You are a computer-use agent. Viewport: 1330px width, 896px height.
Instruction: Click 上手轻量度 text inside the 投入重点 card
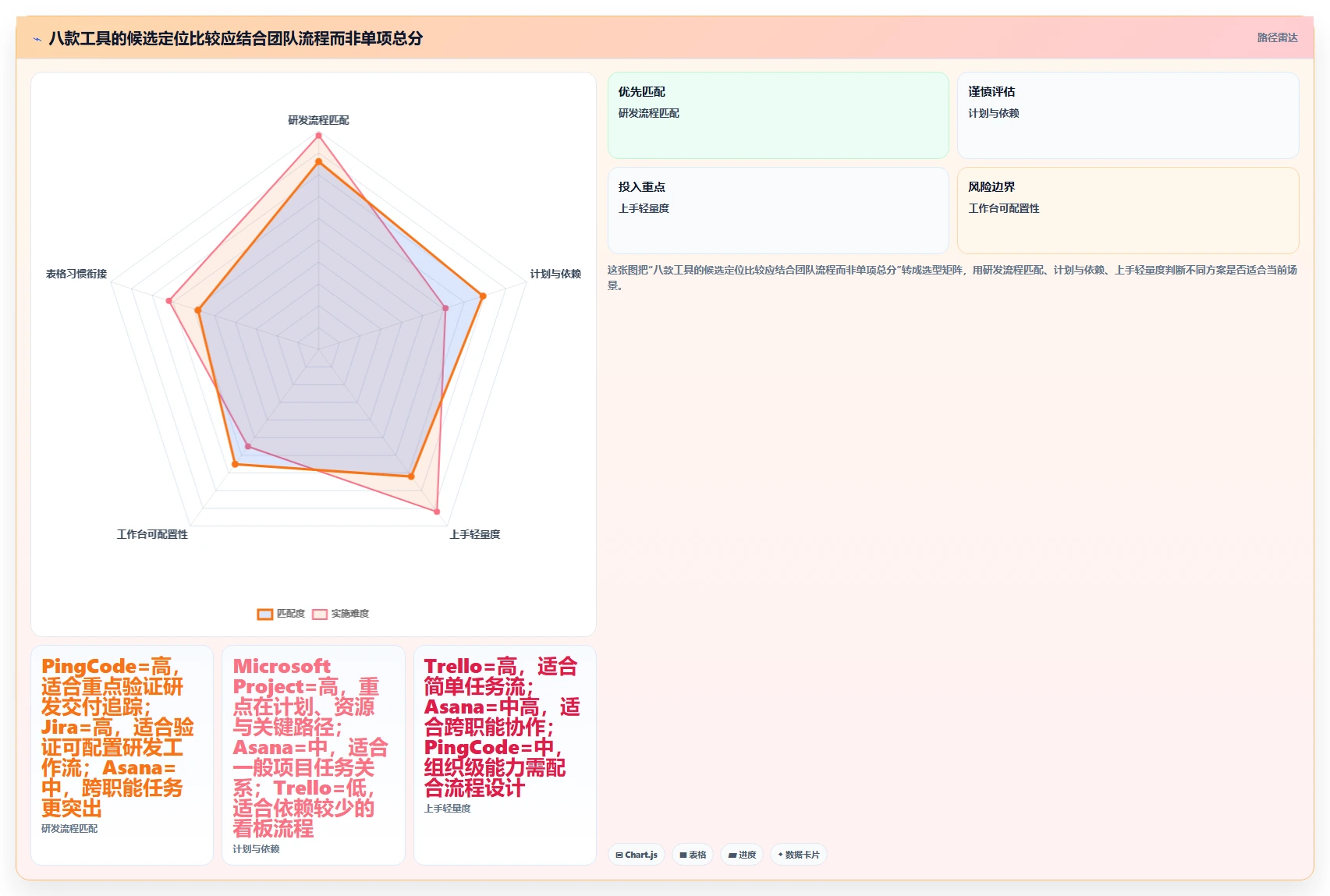[644, 208]
